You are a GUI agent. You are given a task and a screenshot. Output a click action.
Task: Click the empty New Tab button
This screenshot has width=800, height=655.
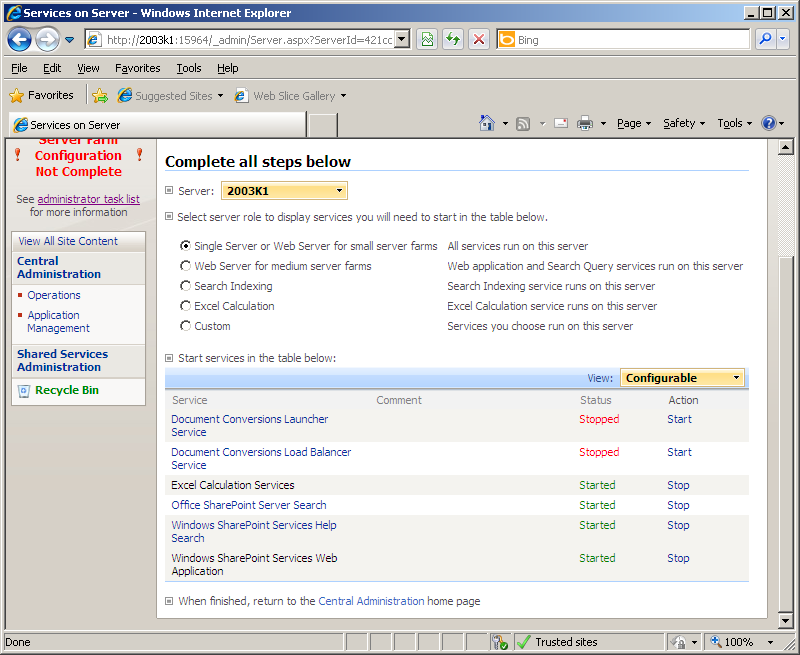[322, 125]
